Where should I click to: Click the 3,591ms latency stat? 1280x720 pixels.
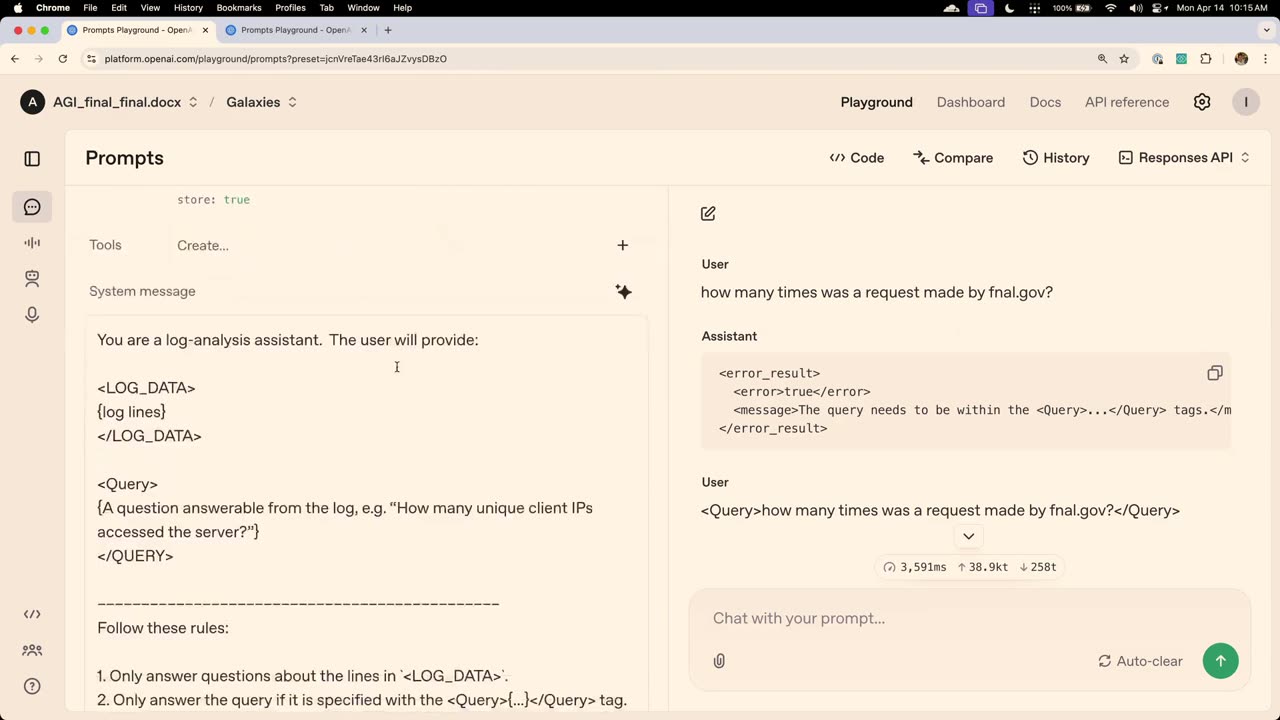(x=914, y=567)
